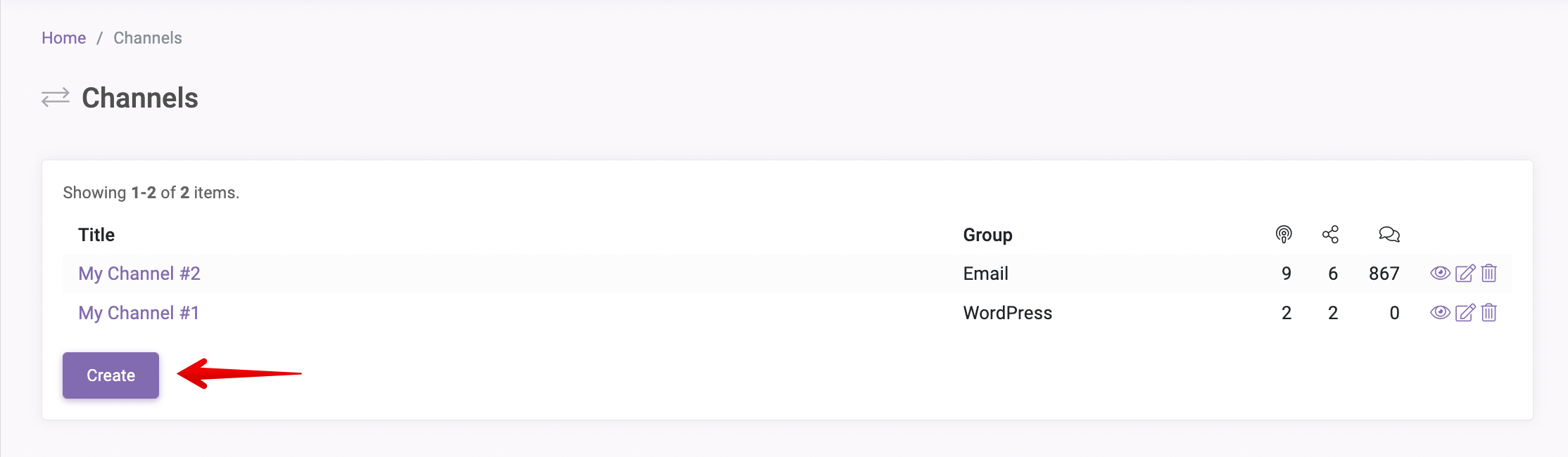View My Channel #2 via eye icon
Screen dimensions: 1568x457
pyautogui.click(x=1440, y=273)
